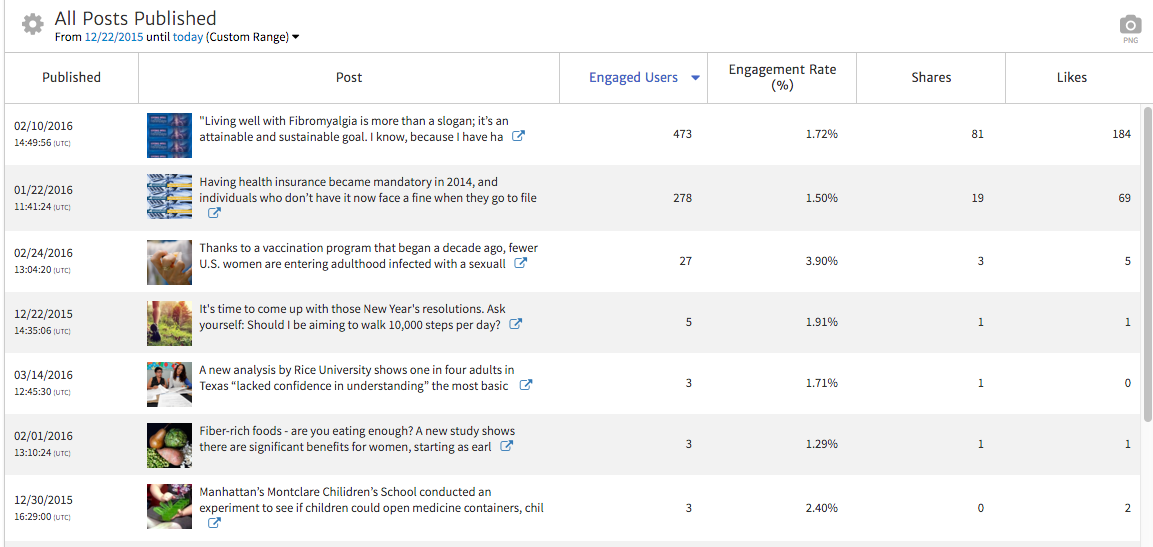Open external link for Montclare Children's School post
Viewport: 1153px width, 547px height.
coord(214,523)
